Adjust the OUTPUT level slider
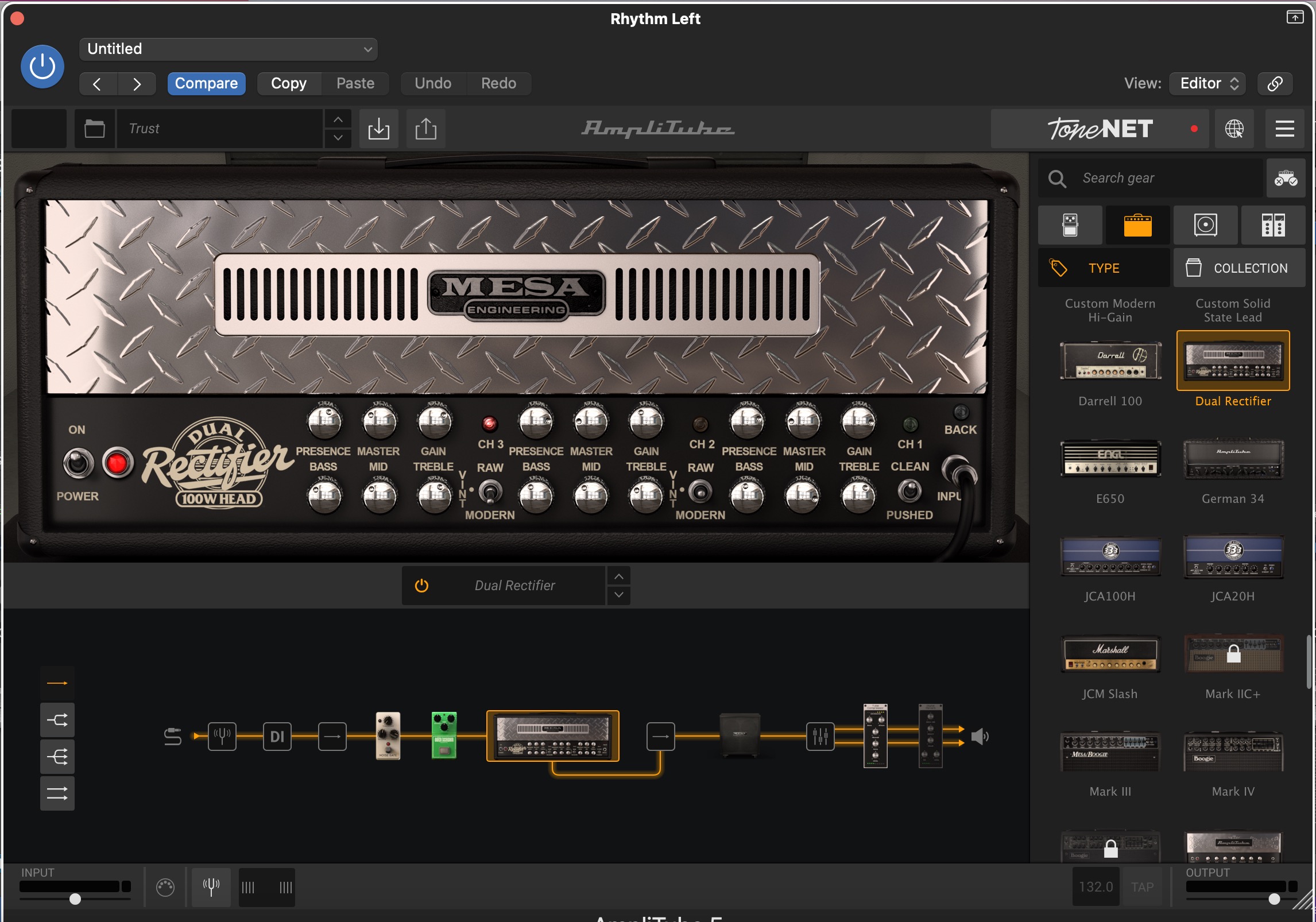Viewport: 1316px width, 922px height. (1274, 898)
